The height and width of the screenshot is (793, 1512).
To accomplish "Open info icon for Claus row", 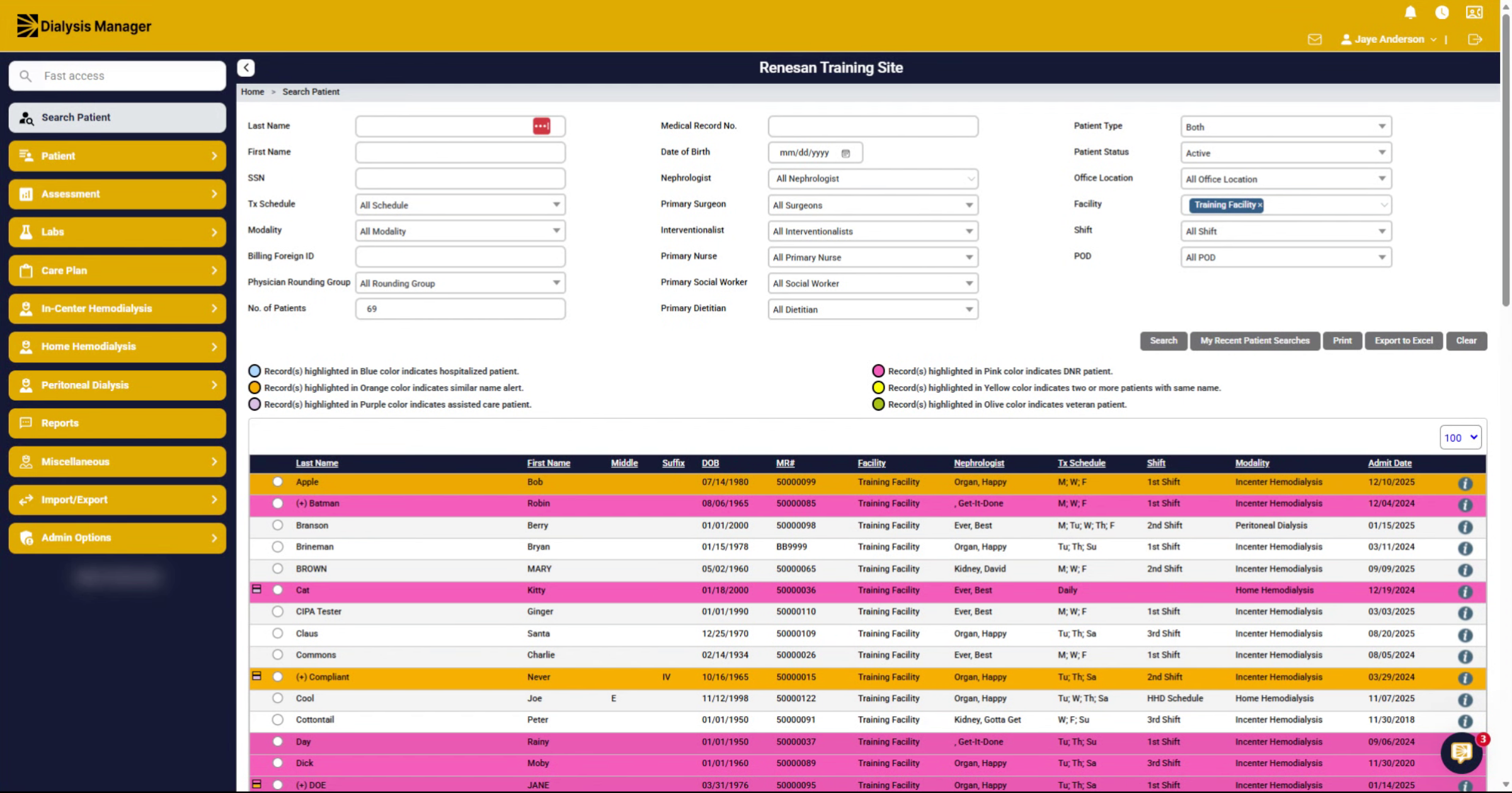I will tap(1465, 634).
